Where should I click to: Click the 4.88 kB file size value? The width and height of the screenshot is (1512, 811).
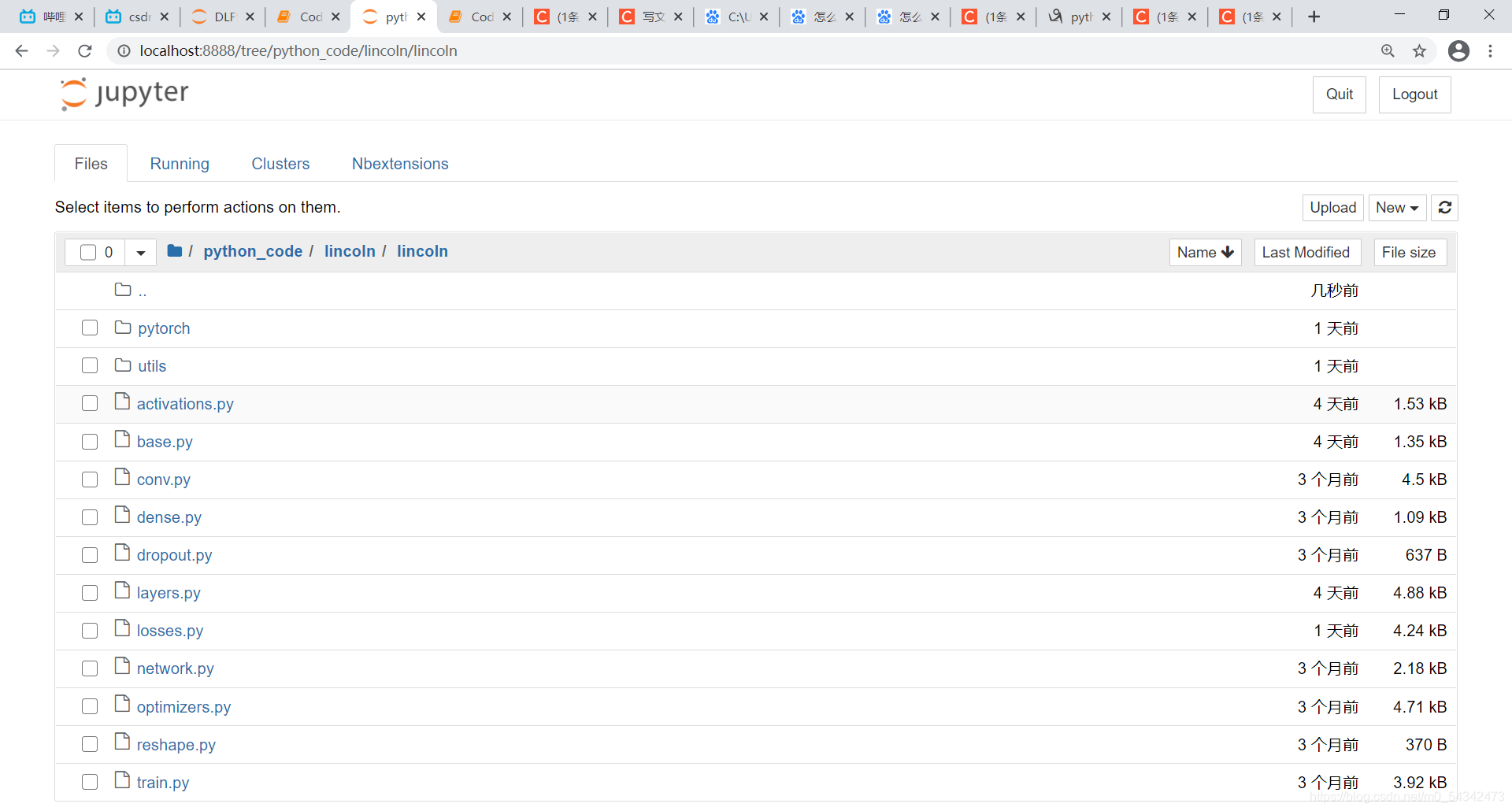[1419, 593]
